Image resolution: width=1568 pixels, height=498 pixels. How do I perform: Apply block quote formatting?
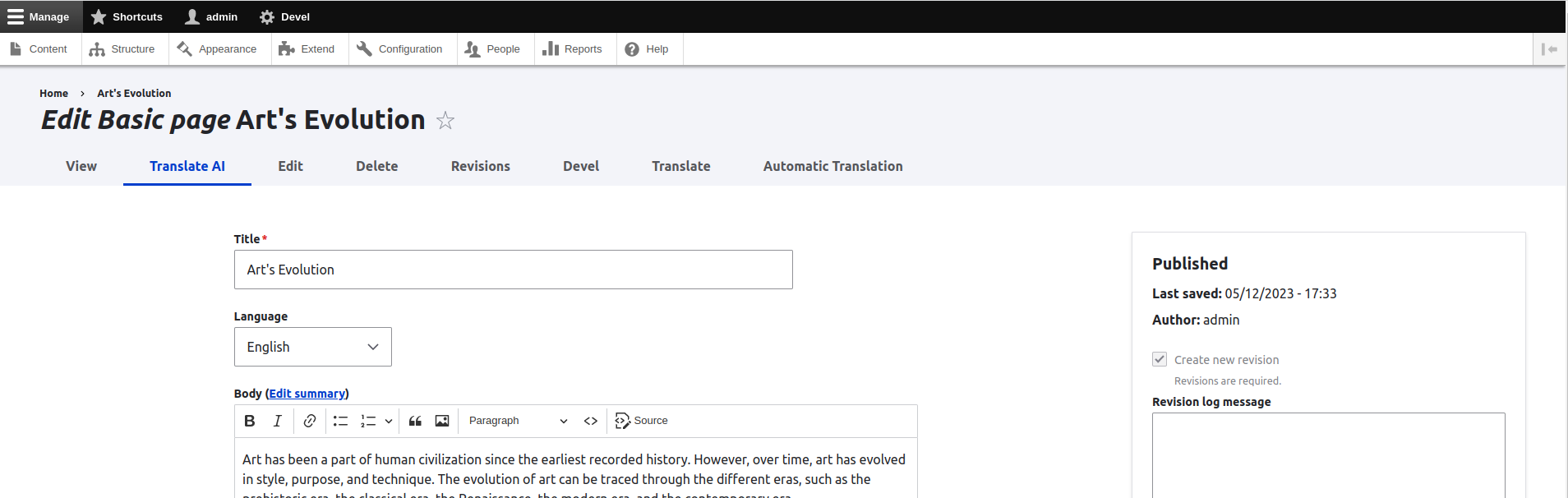(415, 421)
